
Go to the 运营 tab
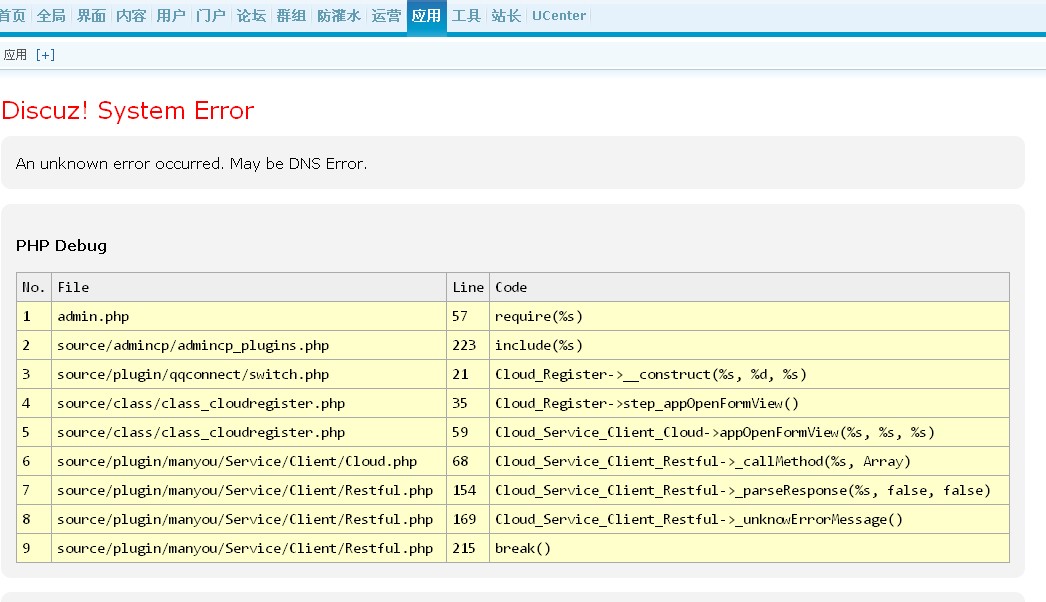pos(386,16)
